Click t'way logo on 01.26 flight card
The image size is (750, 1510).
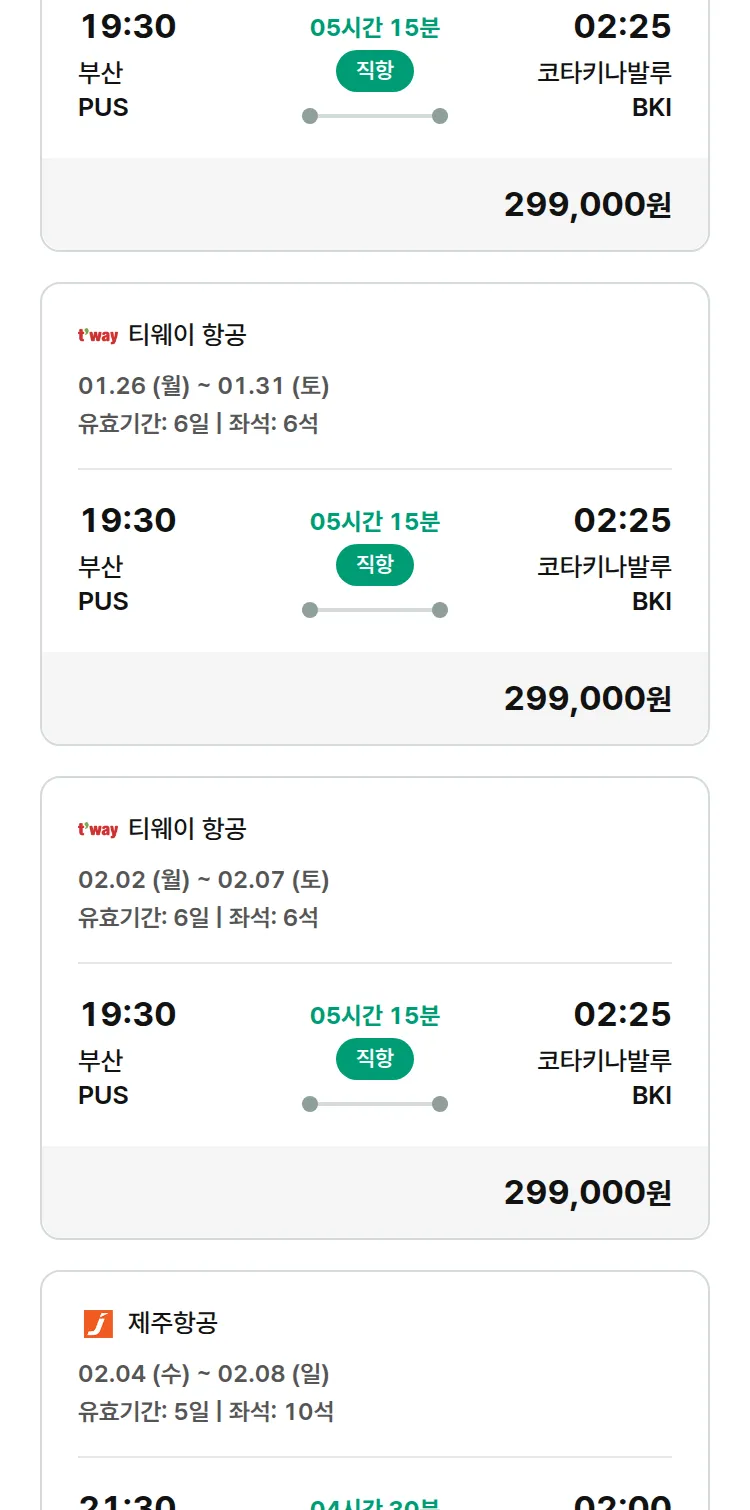pyautogui.click(x=98, y=336)
